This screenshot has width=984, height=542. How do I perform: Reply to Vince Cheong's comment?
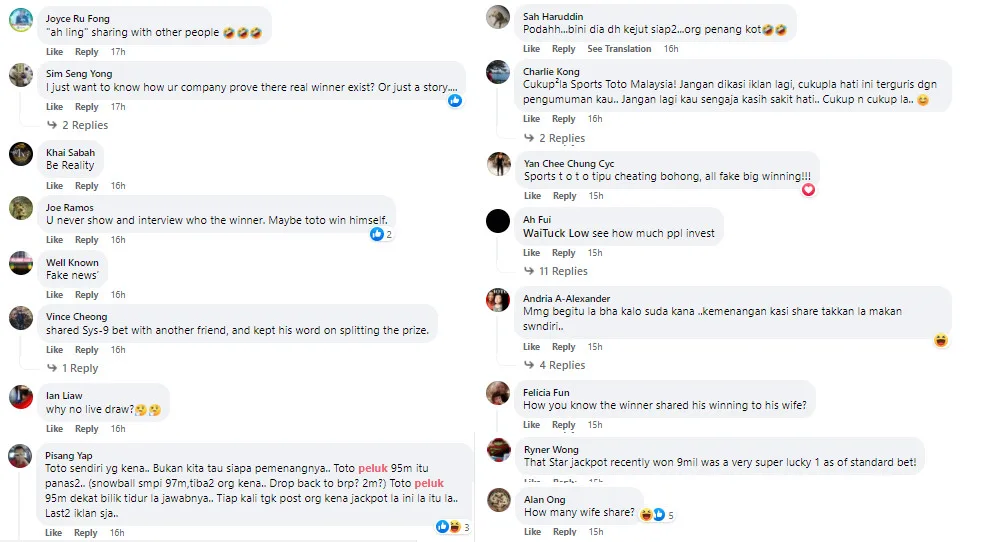(87, 350)
